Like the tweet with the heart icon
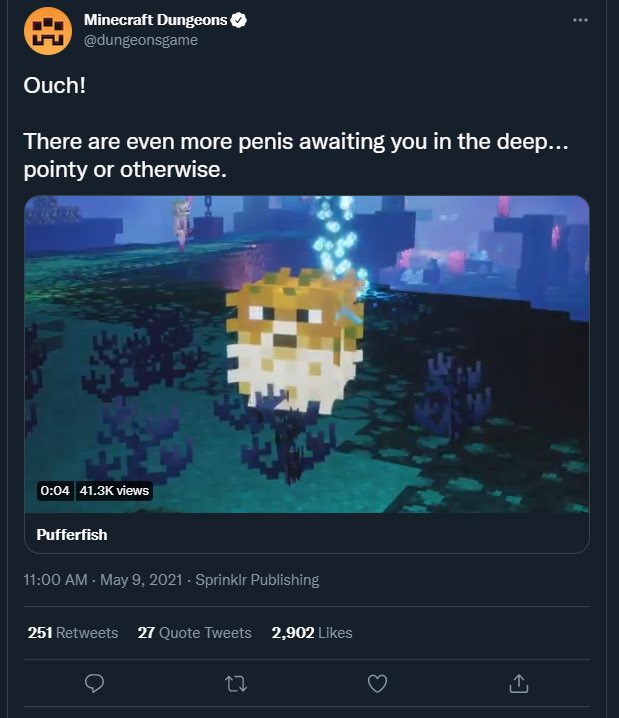Viewport: 619px width, 718px height. pos(377,684)
